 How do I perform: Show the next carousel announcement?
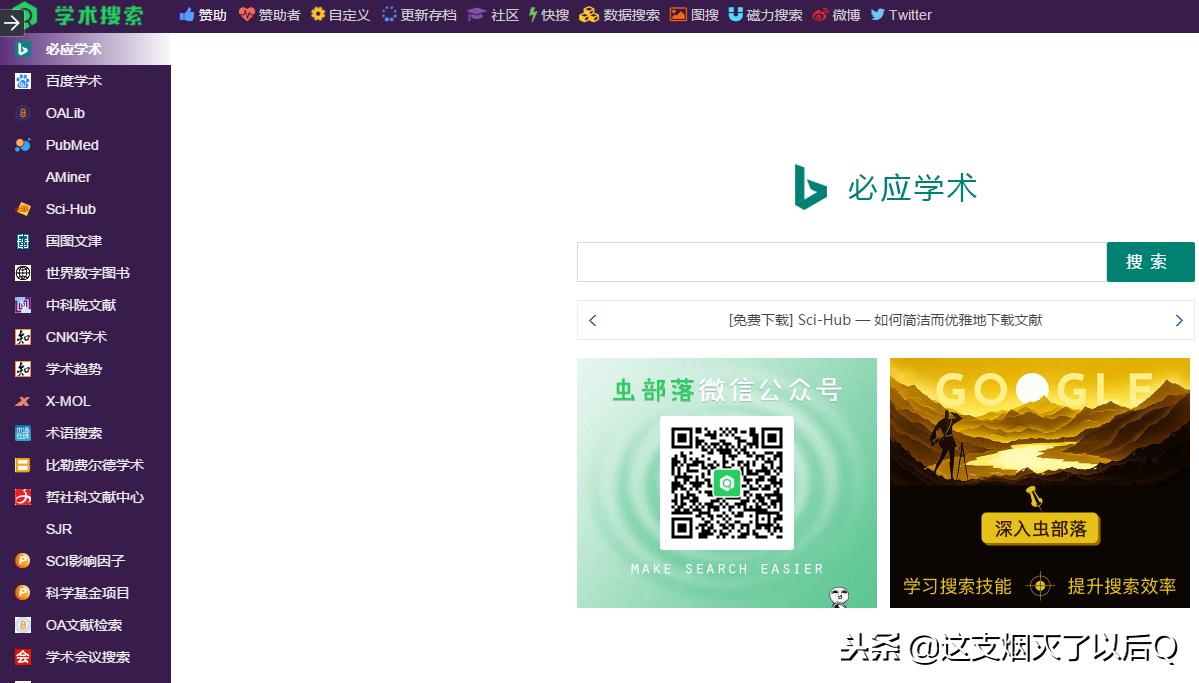click(1179, 320)
